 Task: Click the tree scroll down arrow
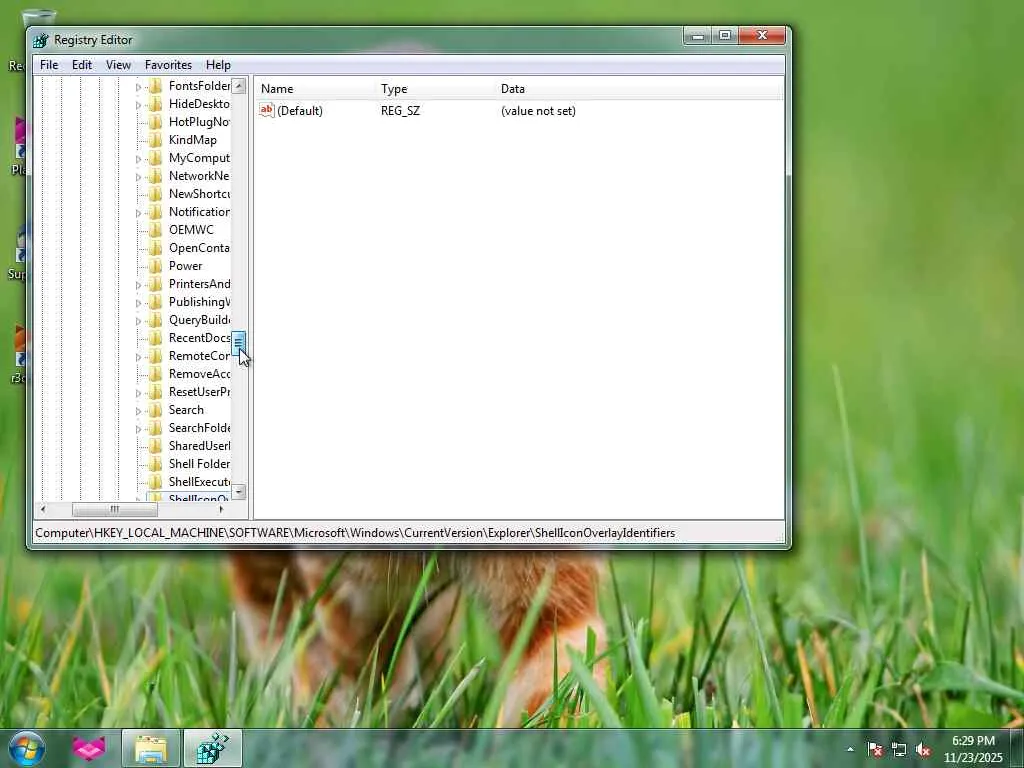239,491
